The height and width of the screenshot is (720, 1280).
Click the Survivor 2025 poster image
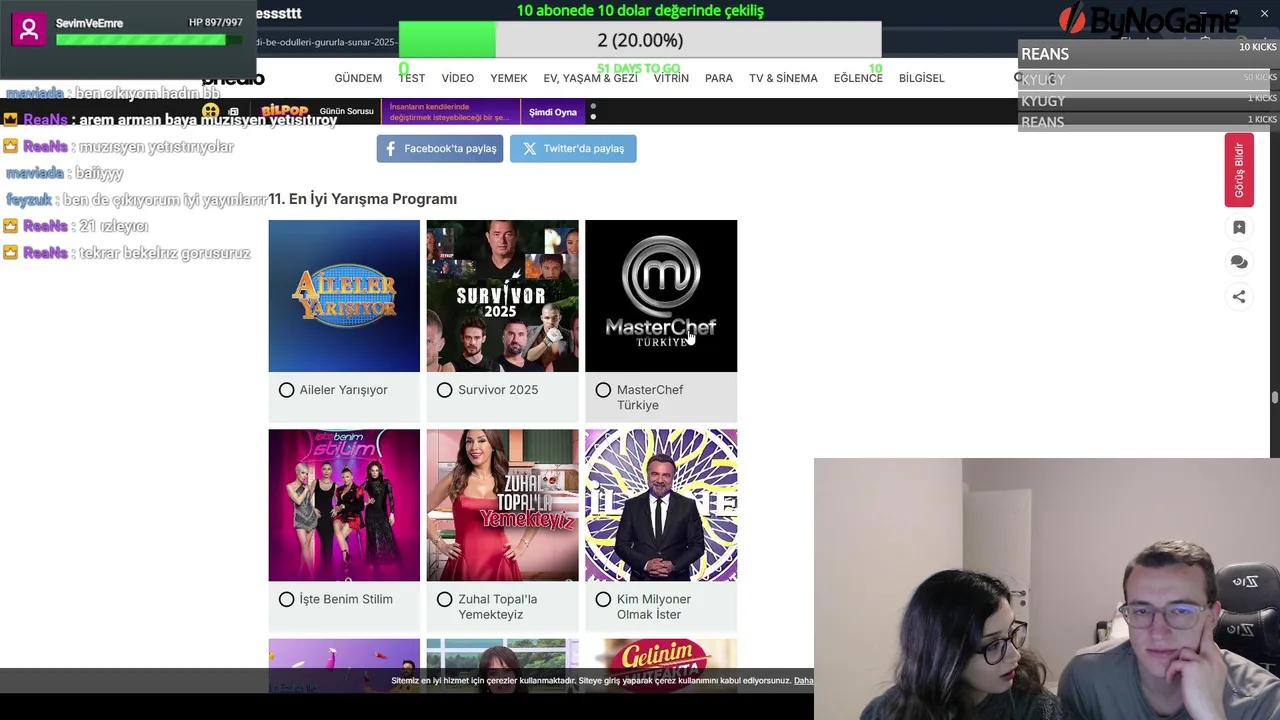pyautogui.click(x=502, y=296)
